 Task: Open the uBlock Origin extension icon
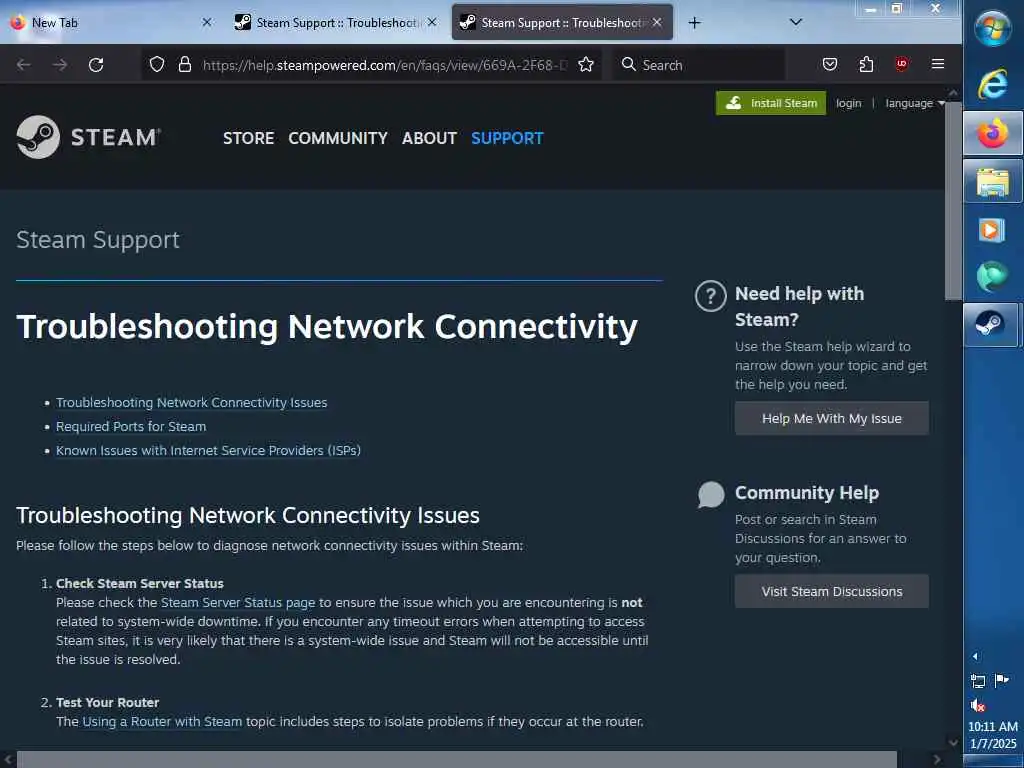point(902,63)
